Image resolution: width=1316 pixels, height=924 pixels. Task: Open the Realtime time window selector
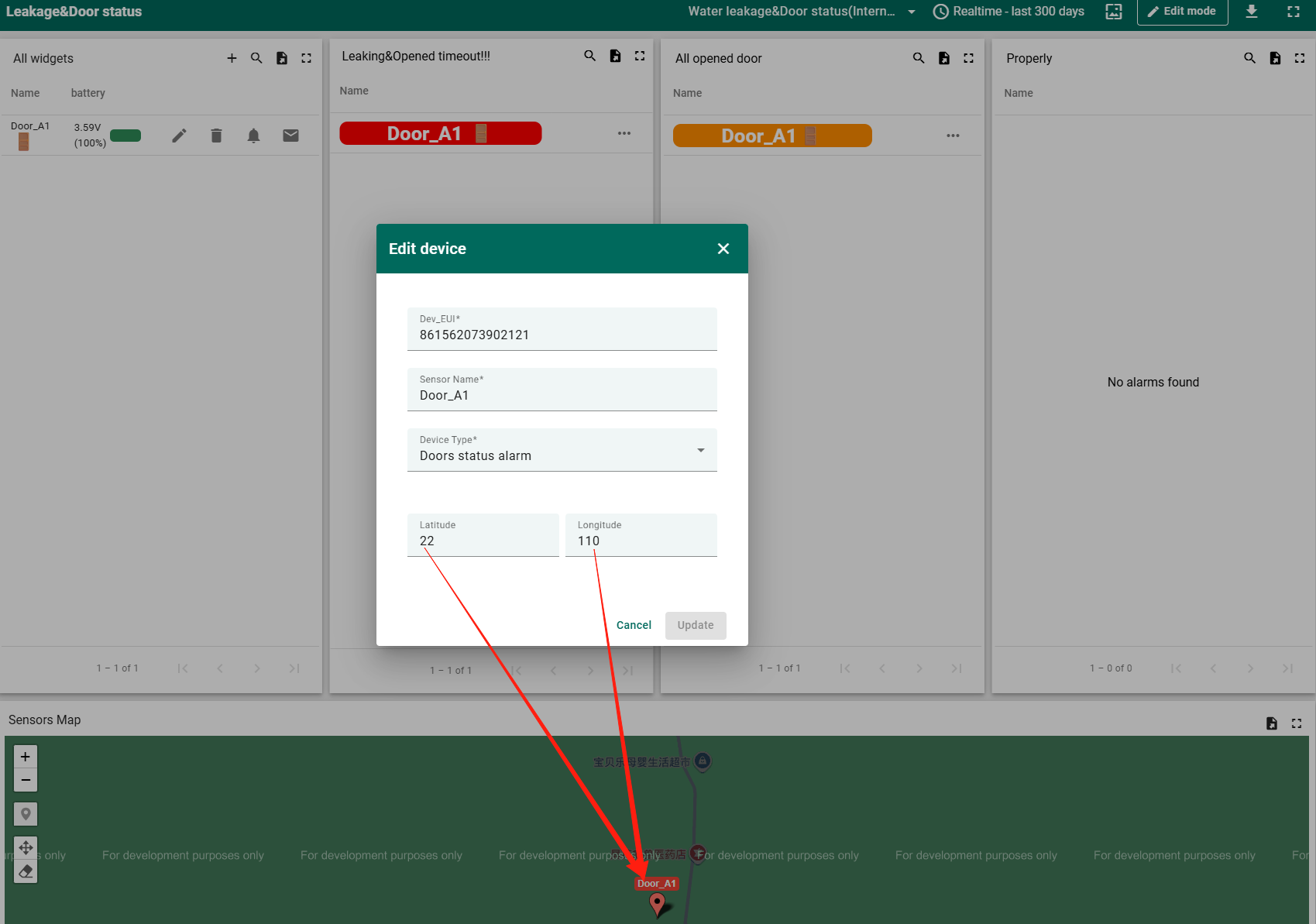(1008, 12)
